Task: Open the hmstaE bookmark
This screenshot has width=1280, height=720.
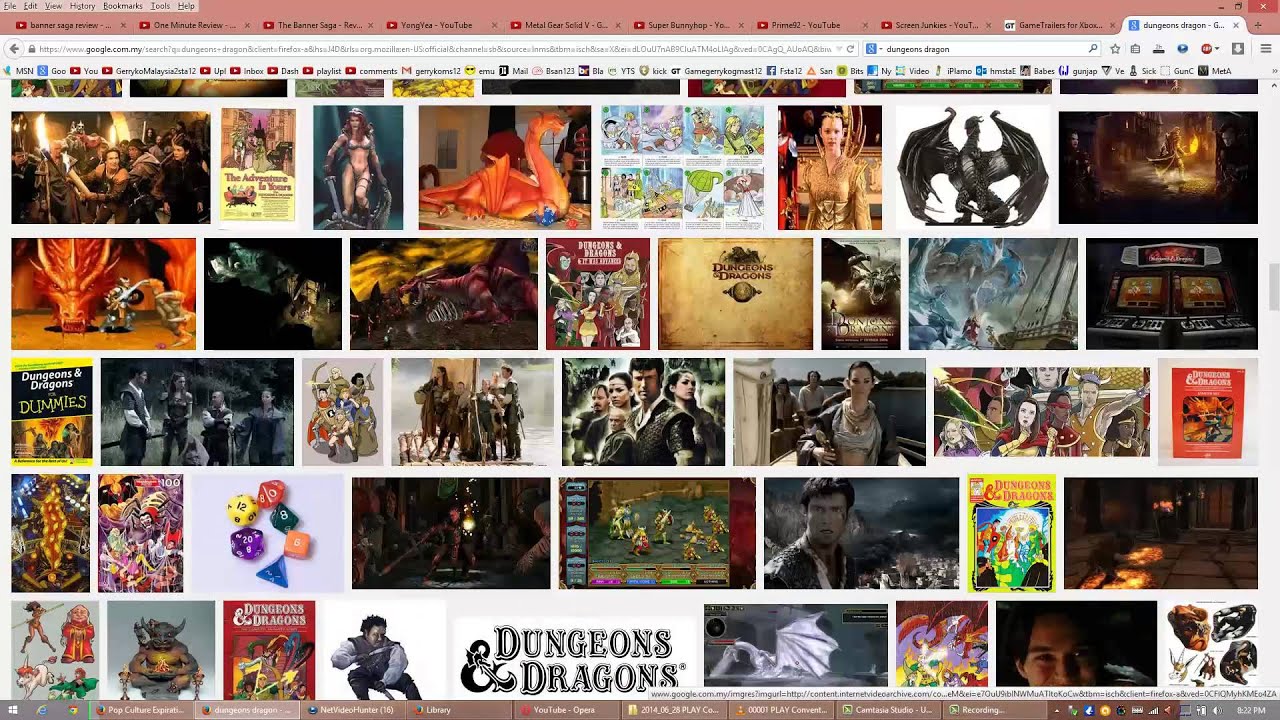Action: [x=995, y=71]
